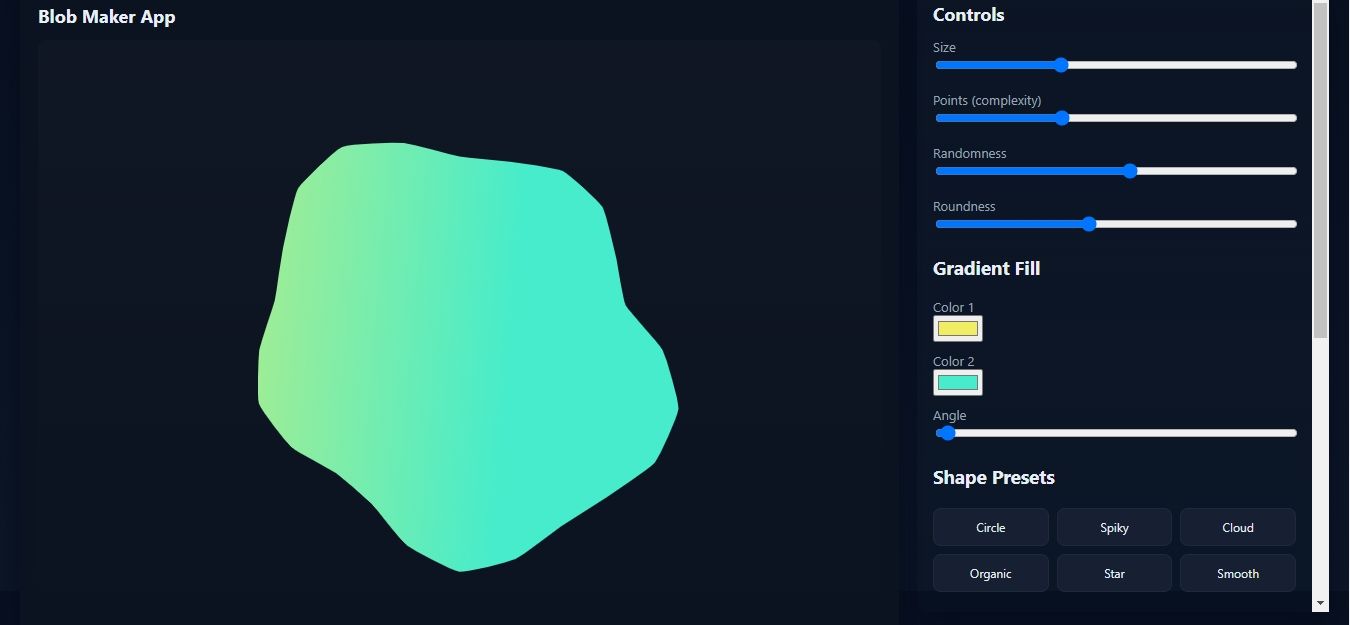Select the Smooth shape preset

(x=1237, y=573)
